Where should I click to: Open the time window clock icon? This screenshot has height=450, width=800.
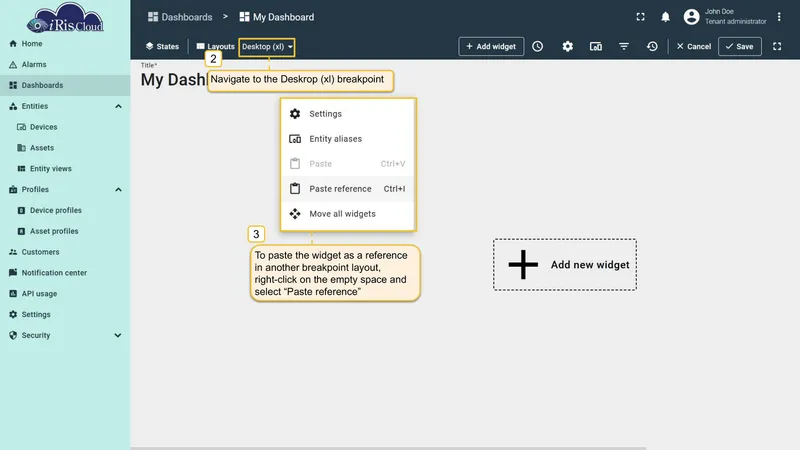pos(538,46)
